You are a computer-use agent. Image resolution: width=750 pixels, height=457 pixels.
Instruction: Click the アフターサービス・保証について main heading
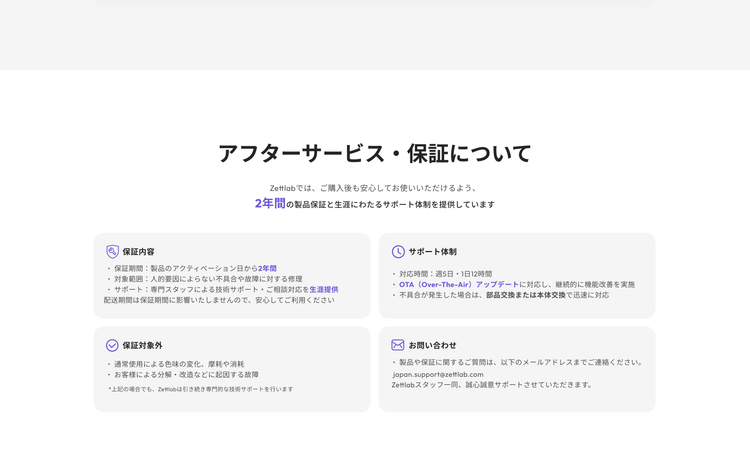click(x=375, y=153)
